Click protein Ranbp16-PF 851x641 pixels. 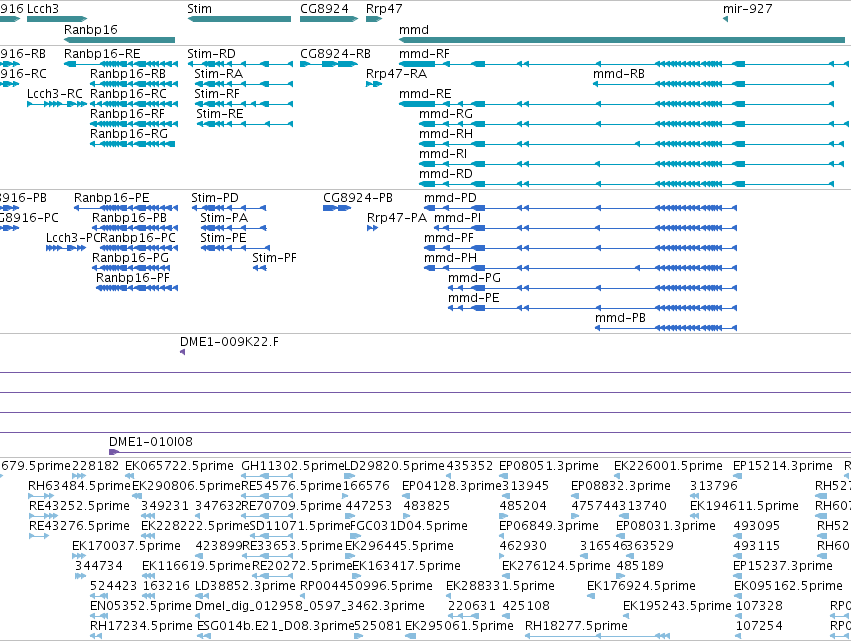pyautogui.click(x=133, y=278)
